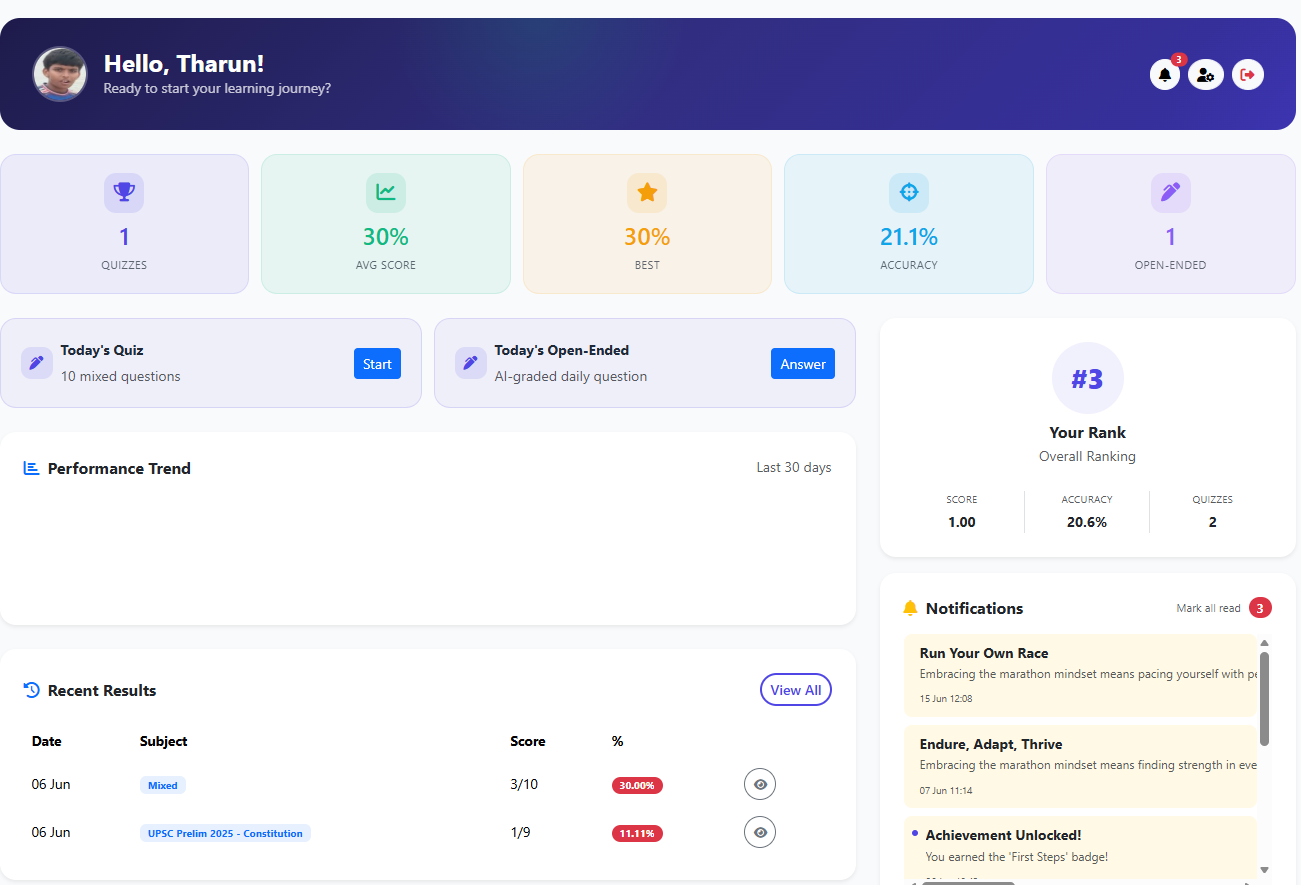This screenshot has height=885, width=1301.
Task: Click the 11.11% red score badge
Action: 637,833
